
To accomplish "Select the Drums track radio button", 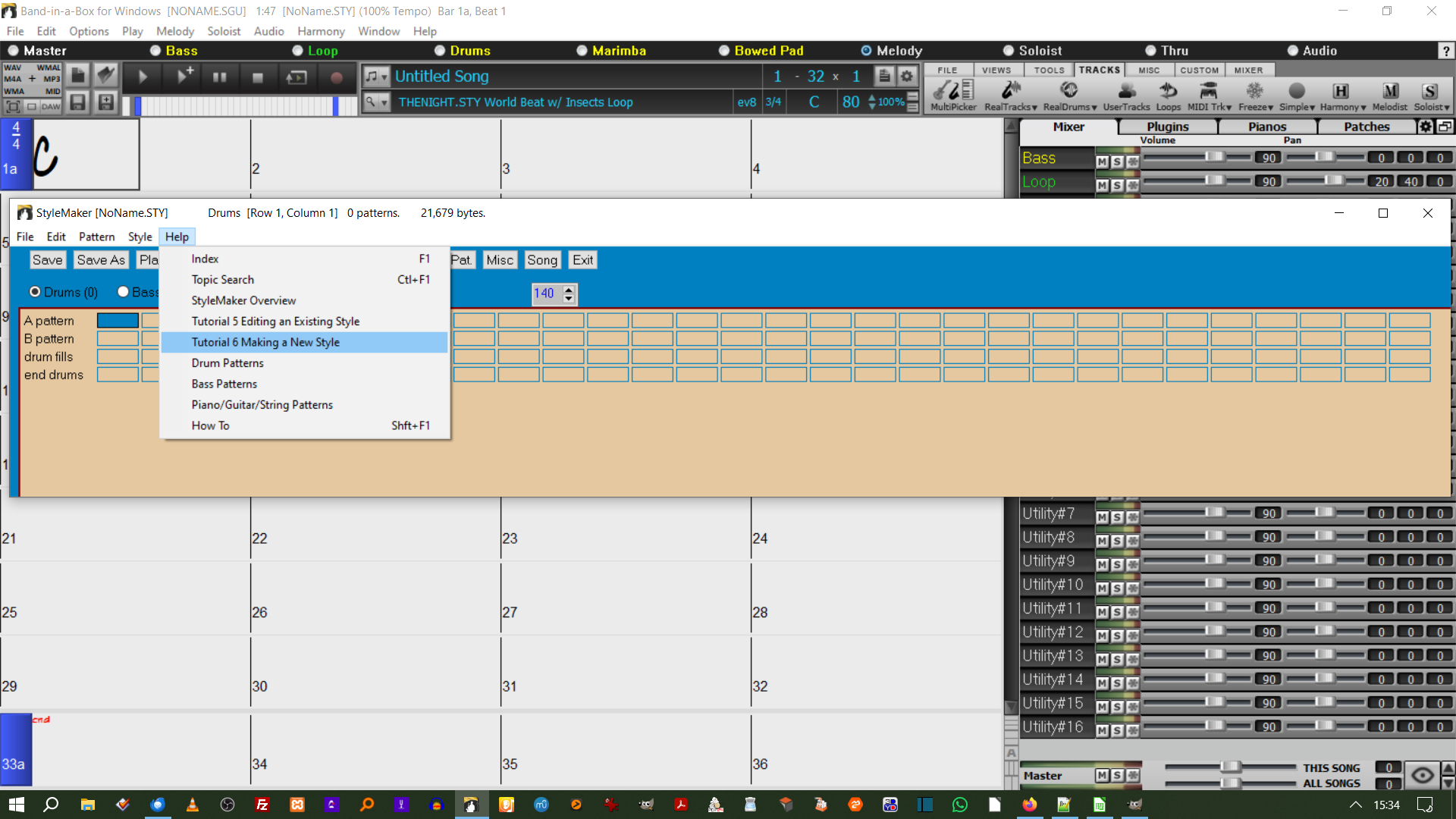I will point(440,51).
